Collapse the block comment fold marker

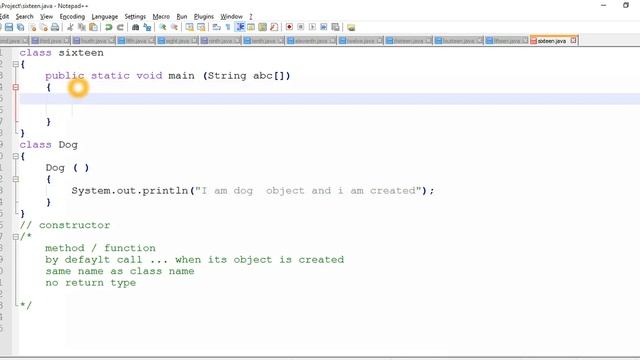pyautogui.click(x=16, y=236)
